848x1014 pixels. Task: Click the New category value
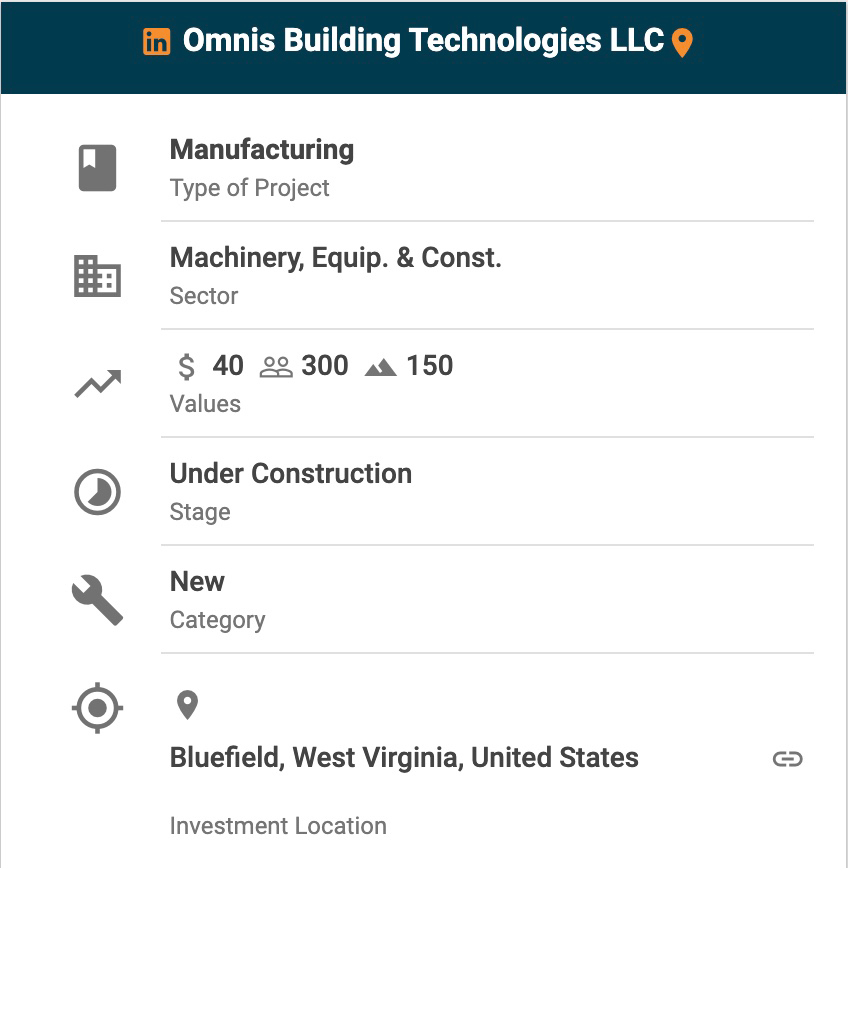pyautogui.click(x=197, y=582)
